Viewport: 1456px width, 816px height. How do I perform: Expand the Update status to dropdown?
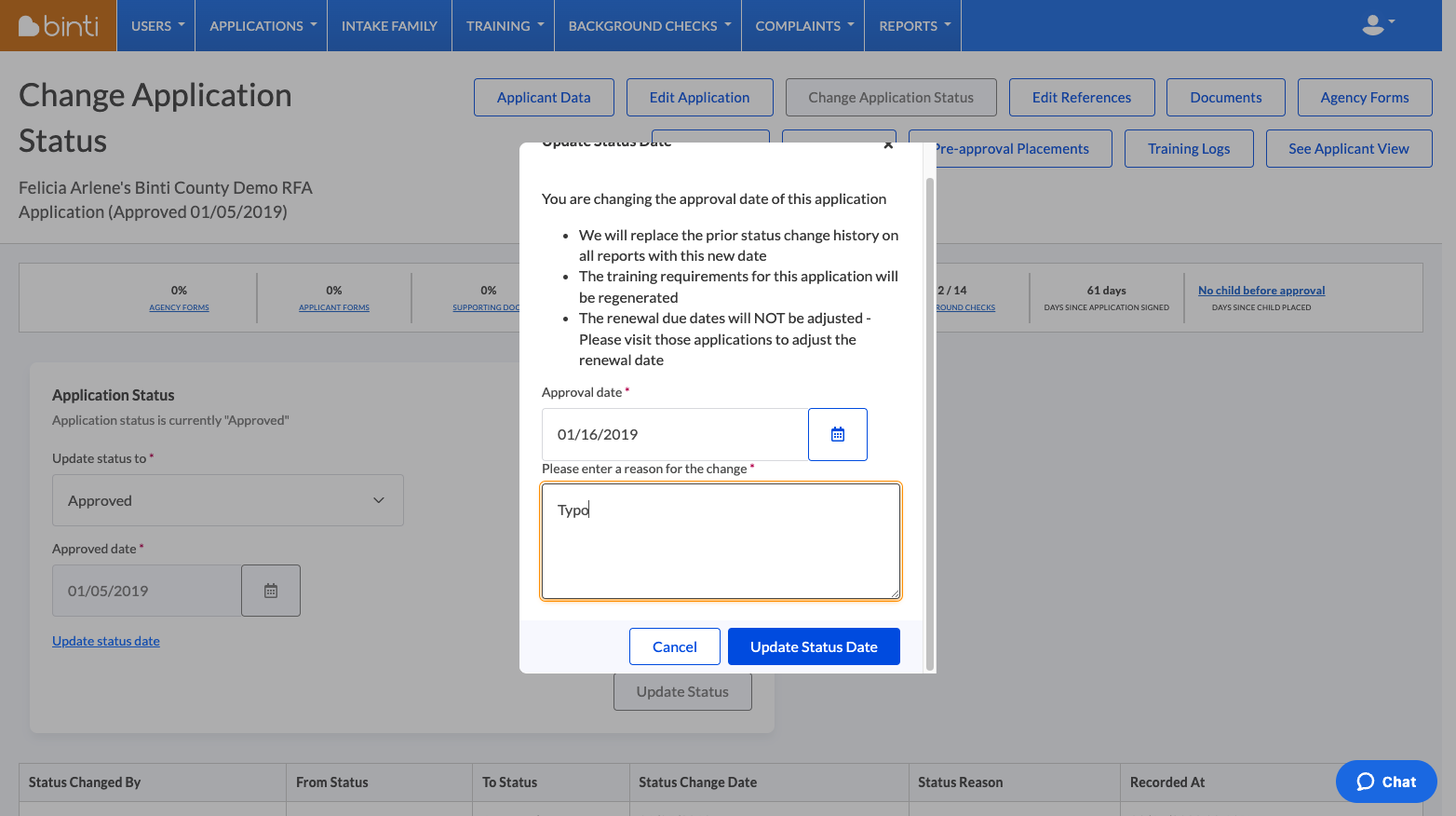(x=228, y=500)
